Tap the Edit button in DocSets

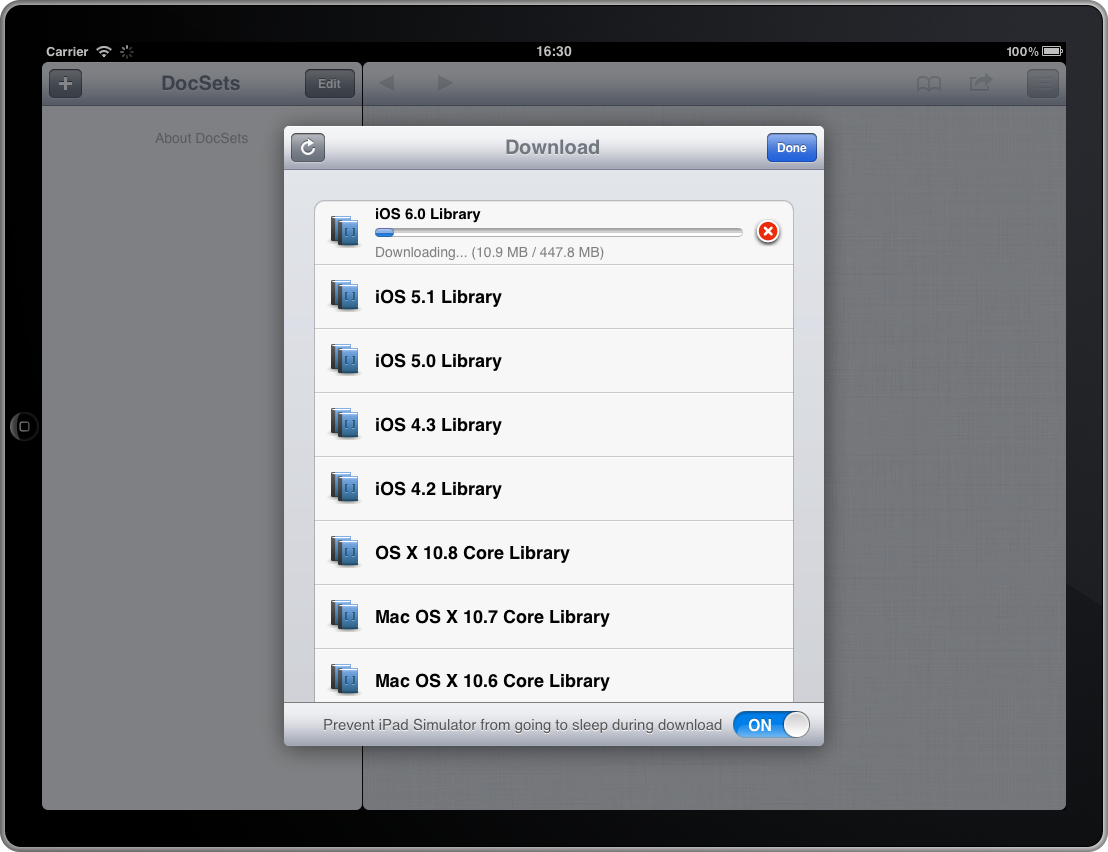329,84
